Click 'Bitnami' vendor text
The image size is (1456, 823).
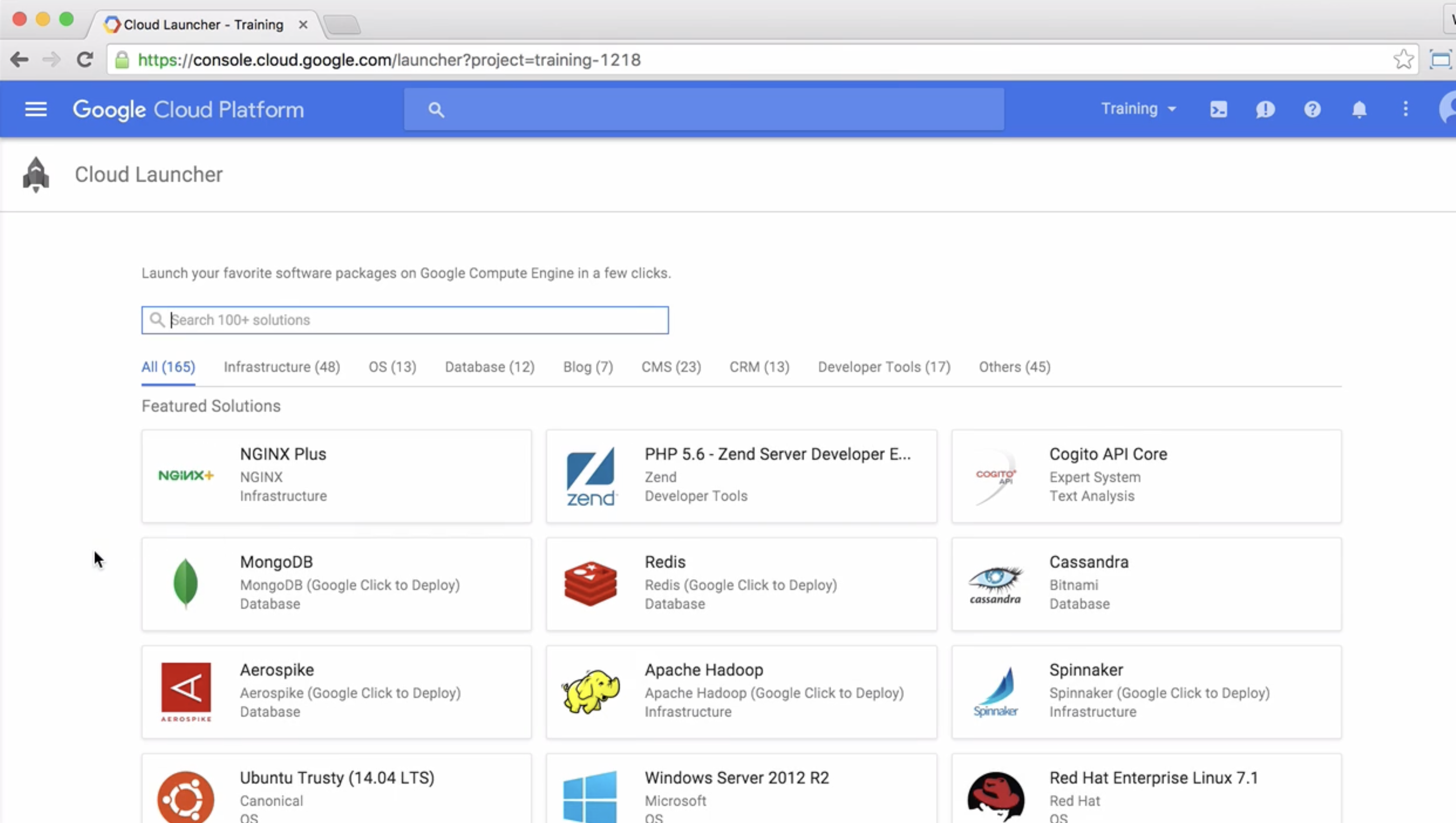coord(1074,585)
